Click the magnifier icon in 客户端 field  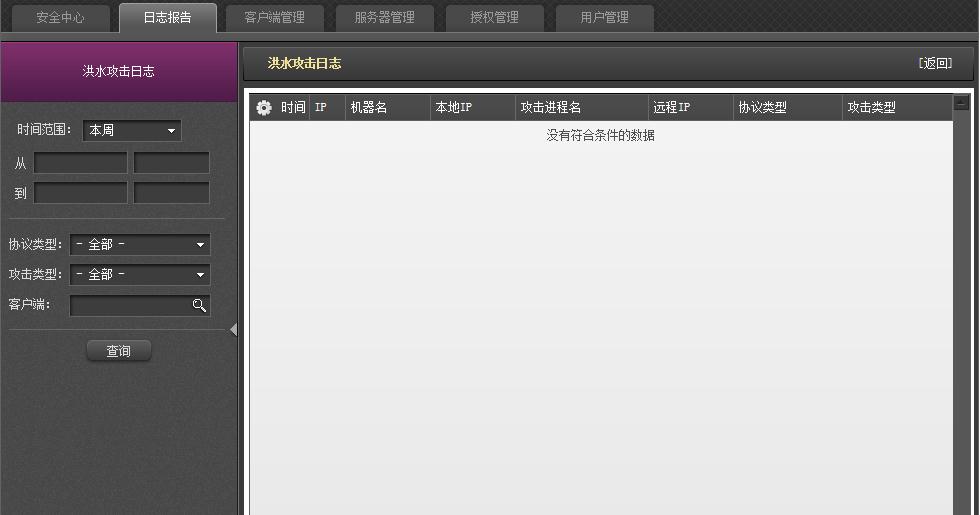[x=199, y=305]
